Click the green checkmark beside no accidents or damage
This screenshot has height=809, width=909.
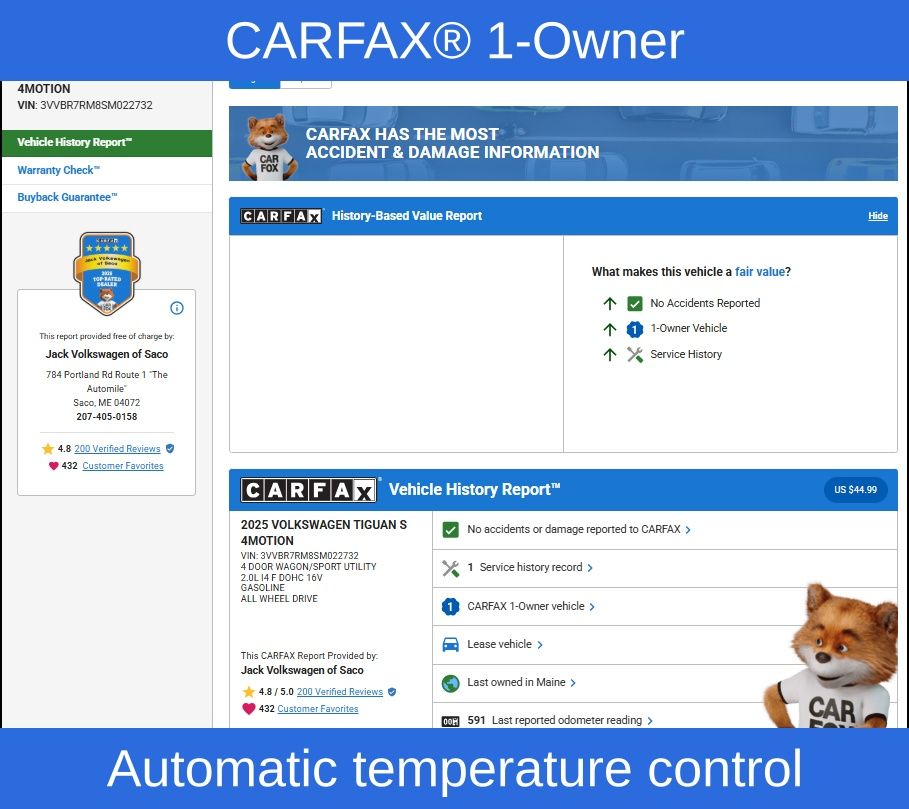450,530
